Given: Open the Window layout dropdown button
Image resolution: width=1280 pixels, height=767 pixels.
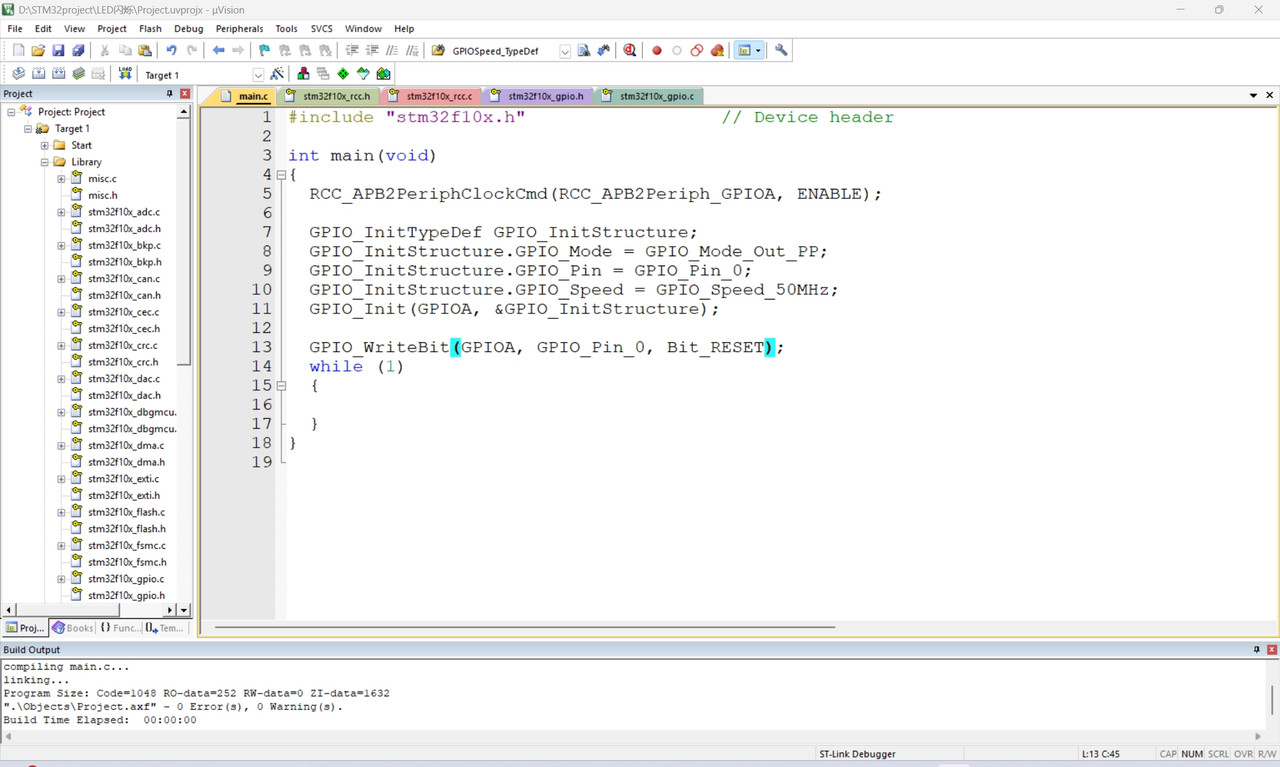Looking at the screenshot, I should [748, 51].
